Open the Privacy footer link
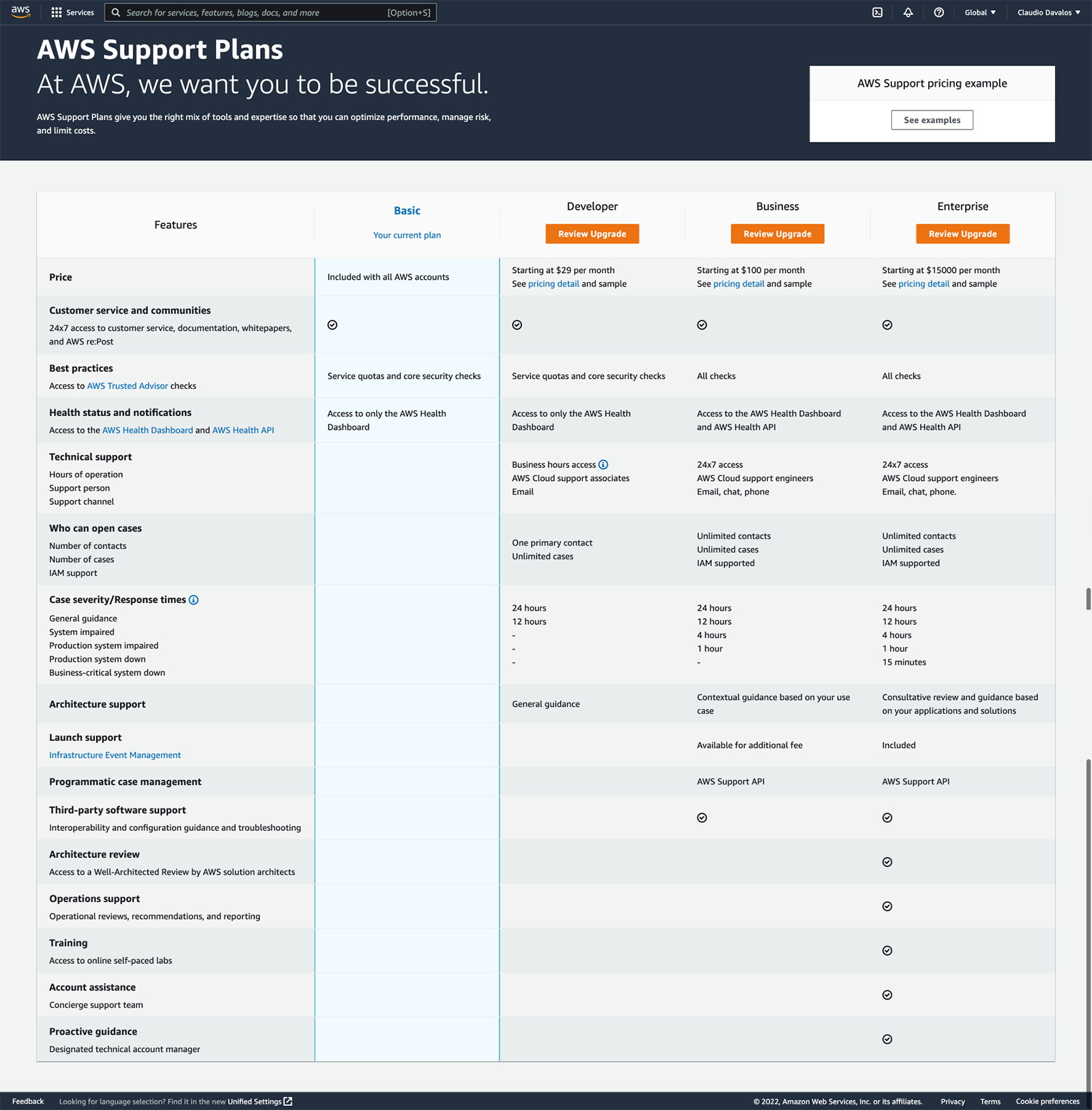The width and height of the screenshot is (1092, 1110). (953, 1101)
